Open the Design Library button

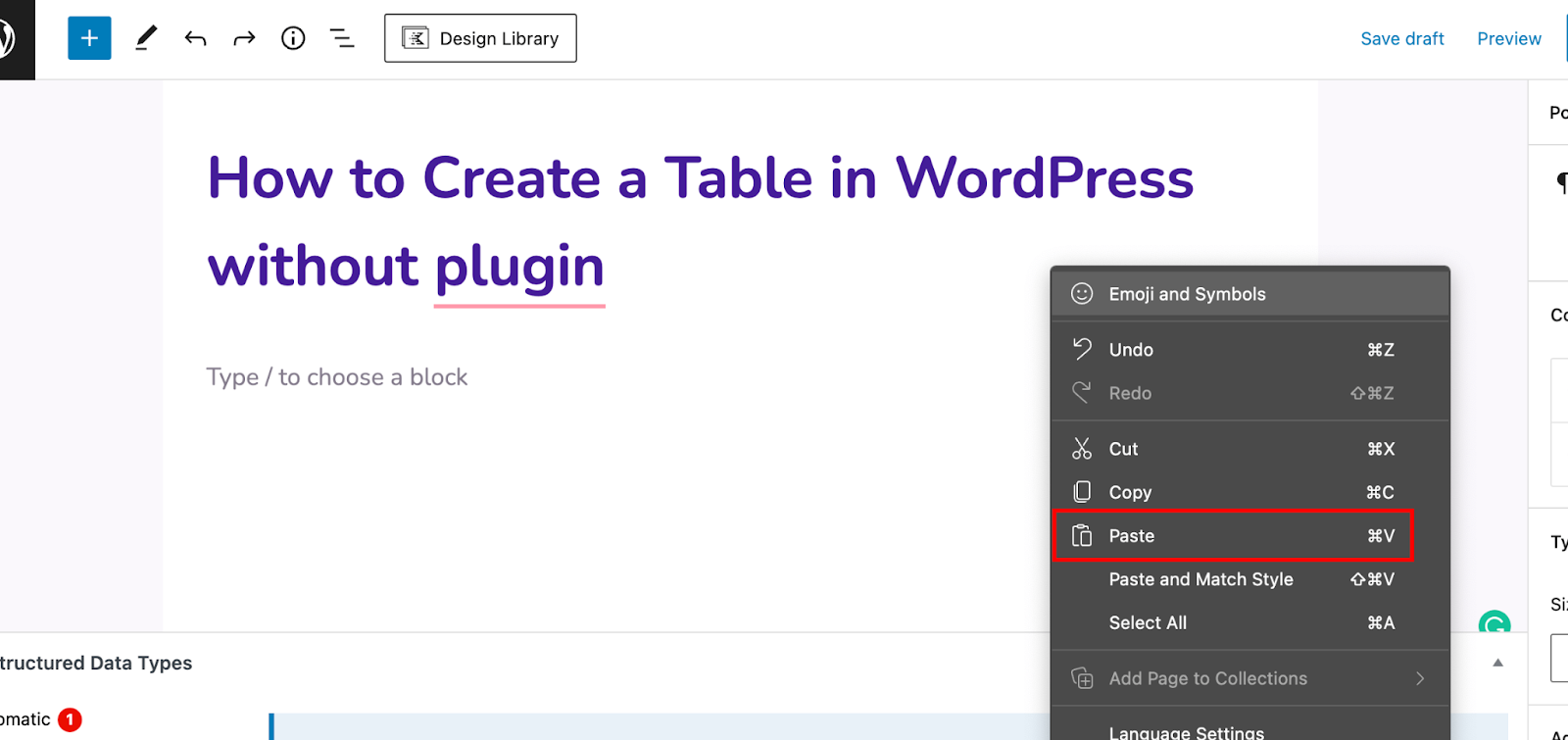pyautogui.click(x=480, y=38)
